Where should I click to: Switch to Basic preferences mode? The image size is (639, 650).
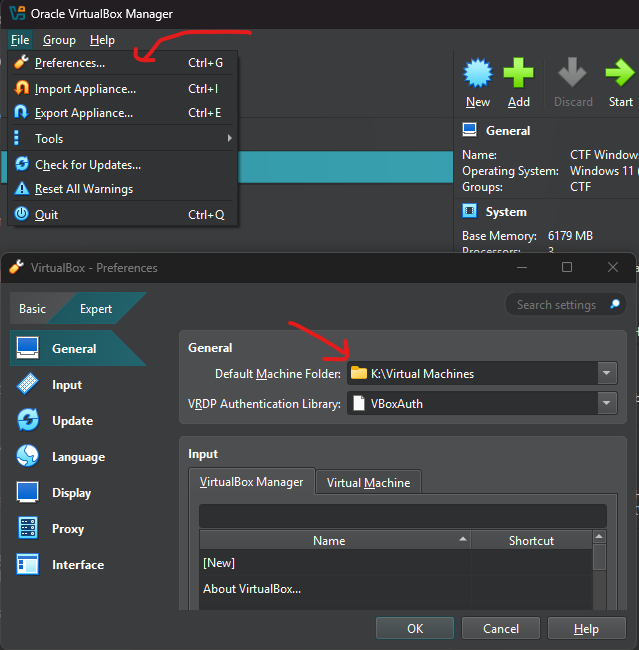pos(32,309)
